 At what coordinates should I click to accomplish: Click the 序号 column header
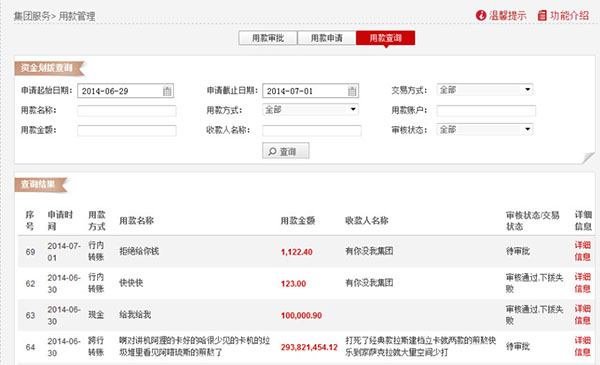point(29,220)
